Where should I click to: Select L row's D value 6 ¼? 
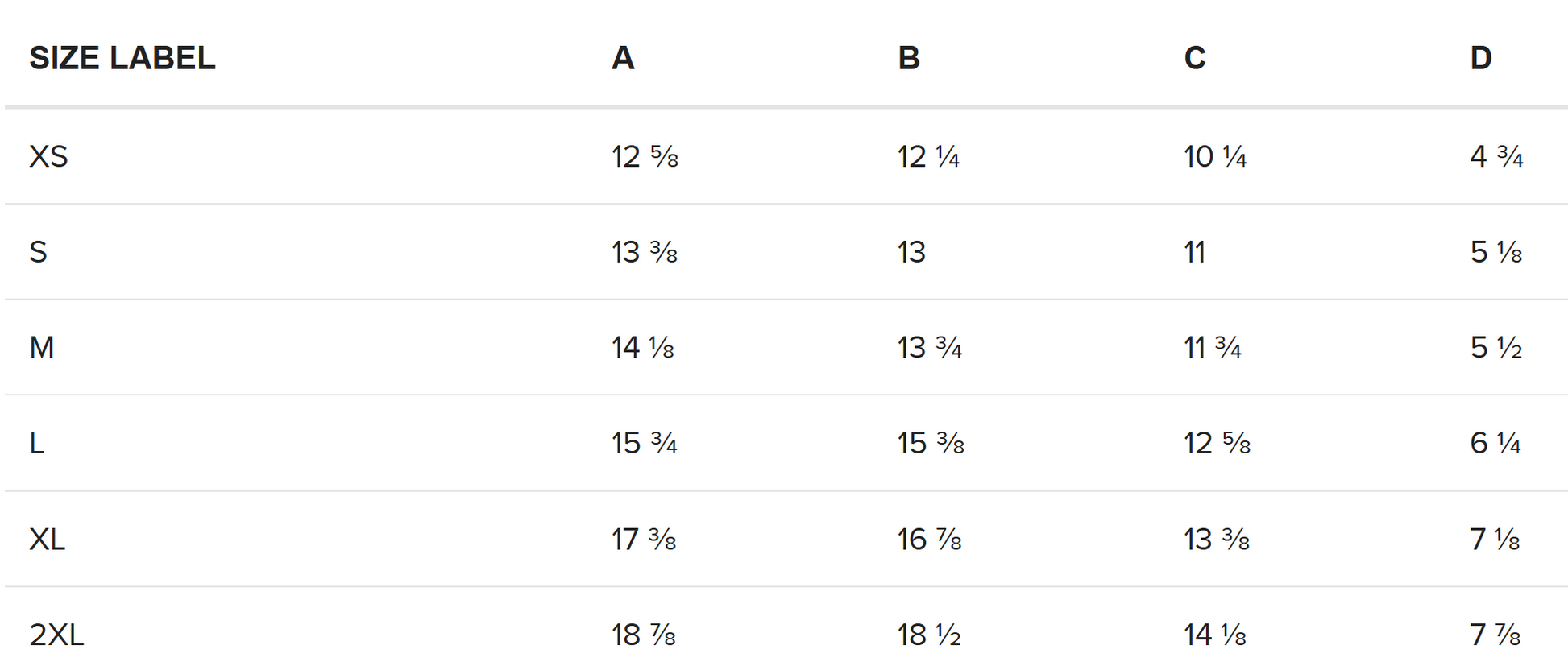(1495, 443)
